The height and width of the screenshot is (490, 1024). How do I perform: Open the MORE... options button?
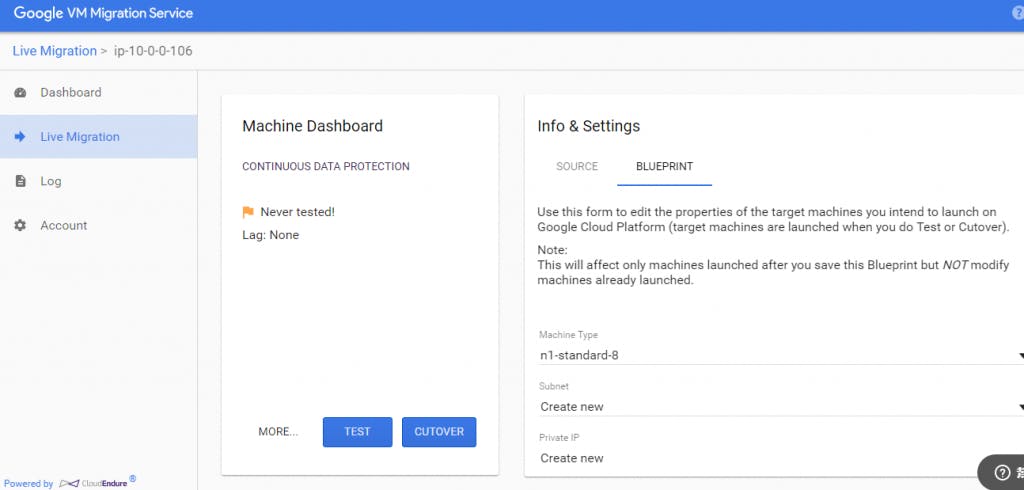pyautogui.click(x=278, y=432)
